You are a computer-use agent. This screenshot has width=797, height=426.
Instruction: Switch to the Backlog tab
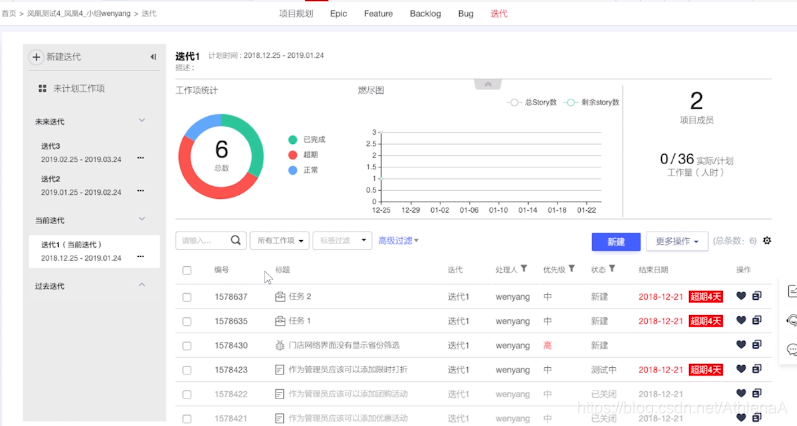pos(425,14)
